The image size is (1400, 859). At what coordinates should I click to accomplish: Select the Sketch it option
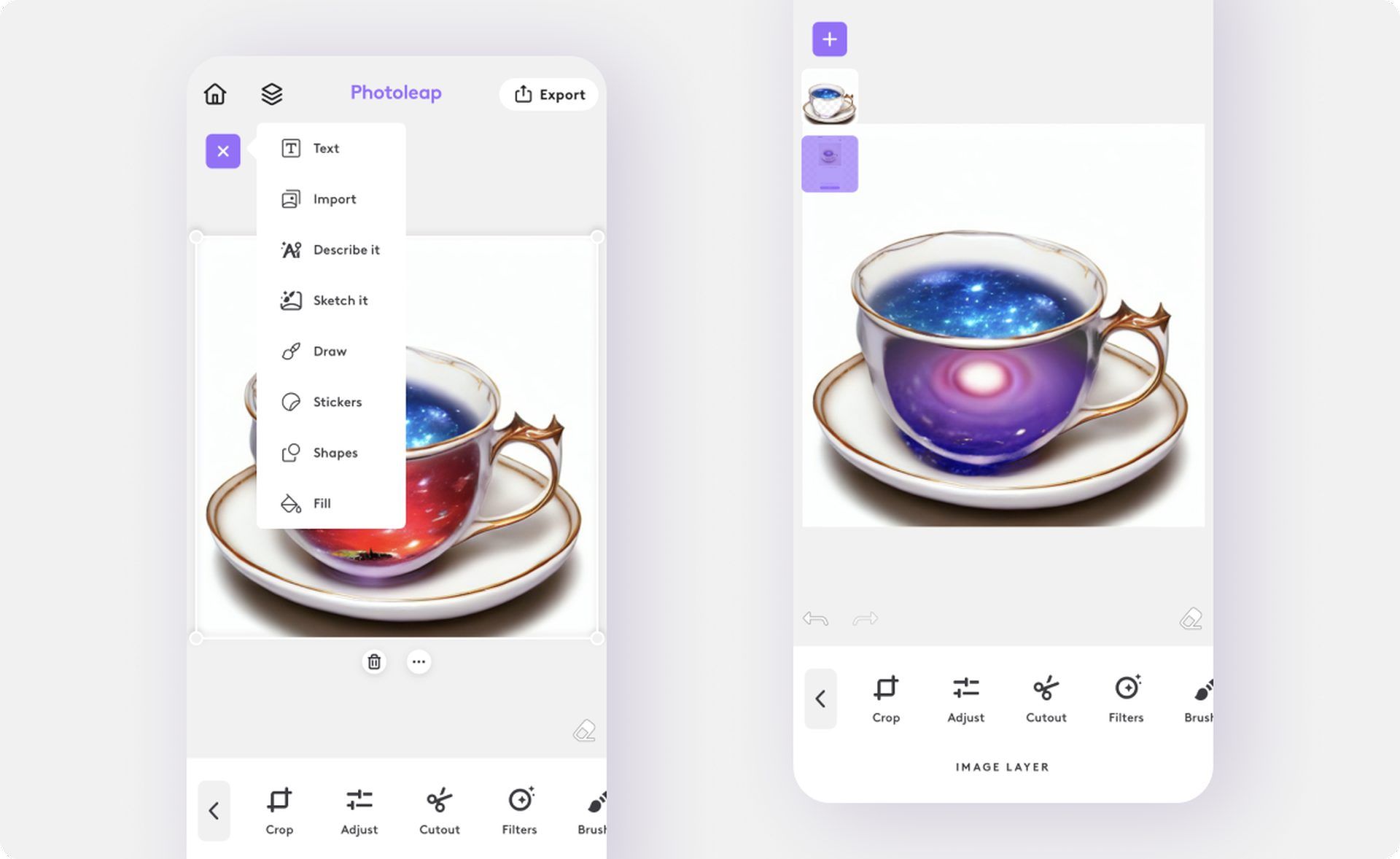340,300
